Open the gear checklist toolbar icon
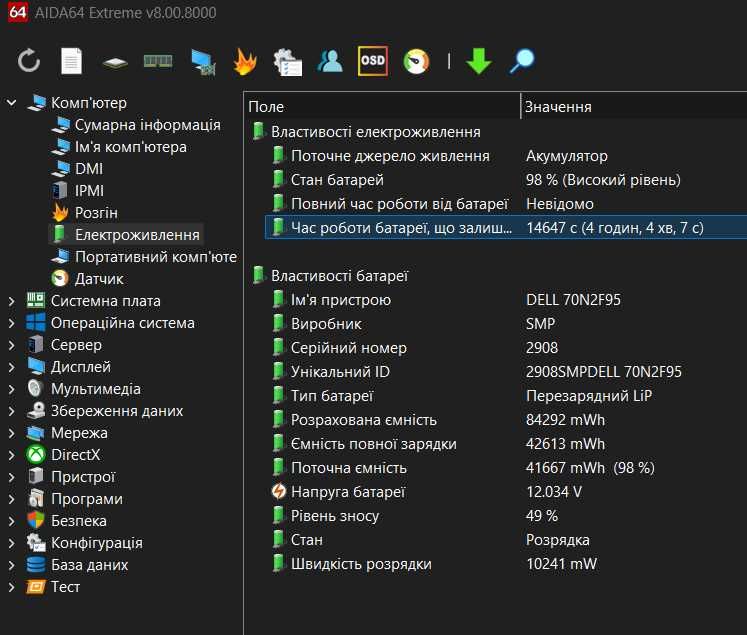This screenshot has width=747, height=635. pos(288,62)
